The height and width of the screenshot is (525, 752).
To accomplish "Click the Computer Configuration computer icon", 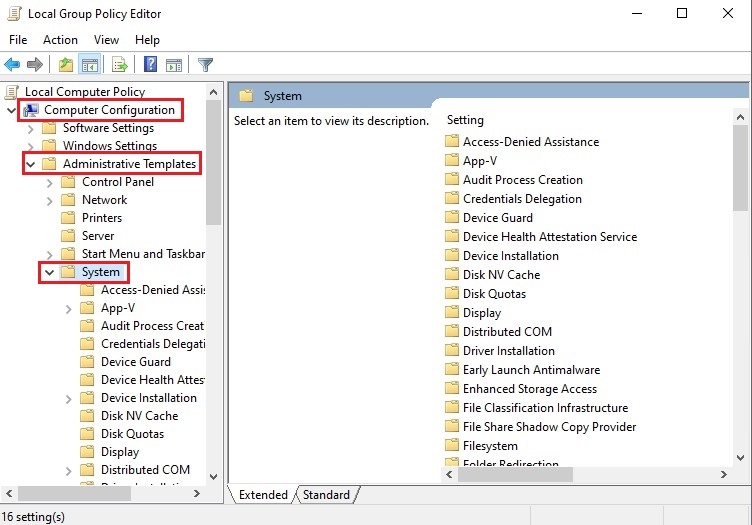I will pyautogui.click(x=31, y=110).
